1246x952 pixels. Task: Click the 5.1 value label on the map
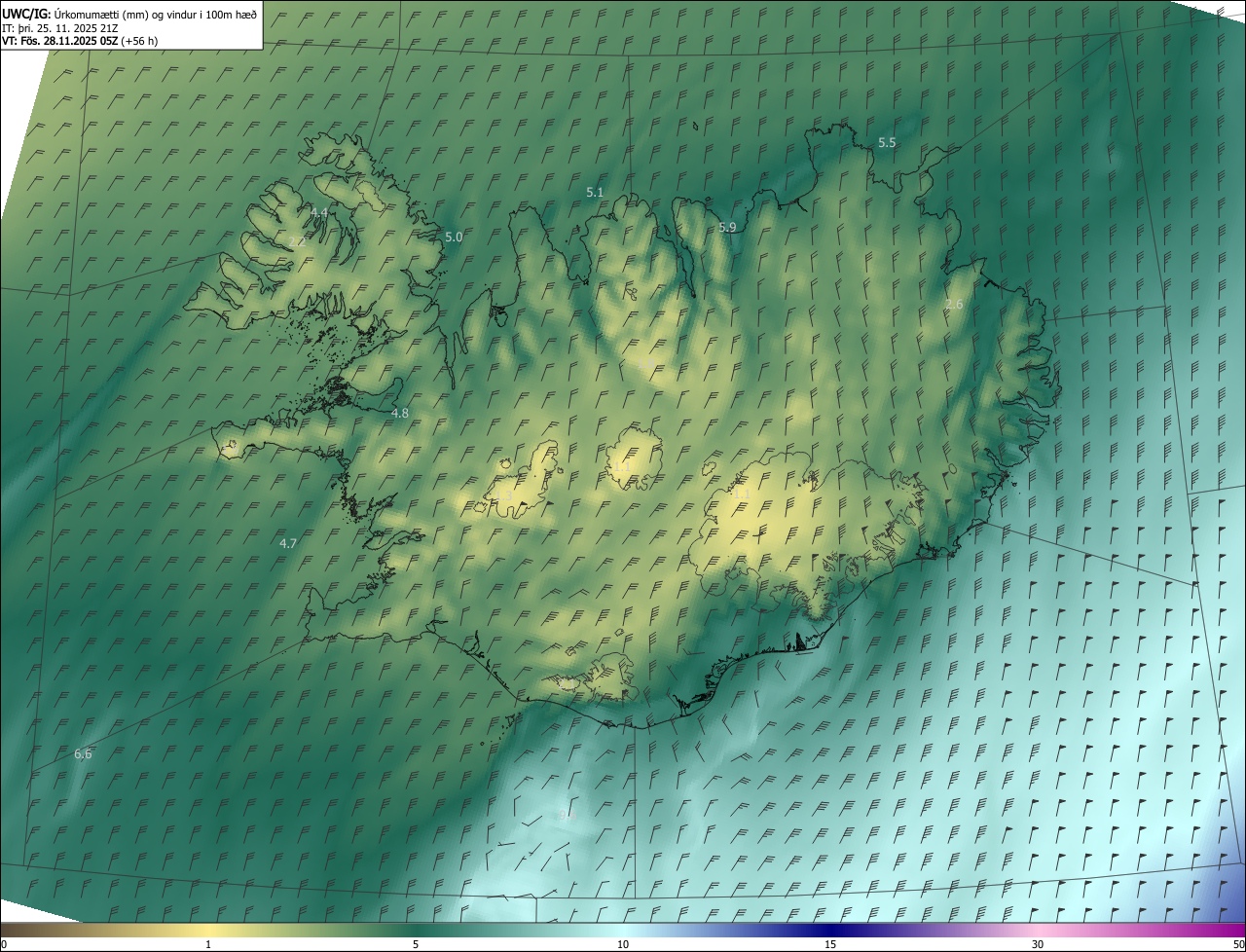[x=595, y=193]
